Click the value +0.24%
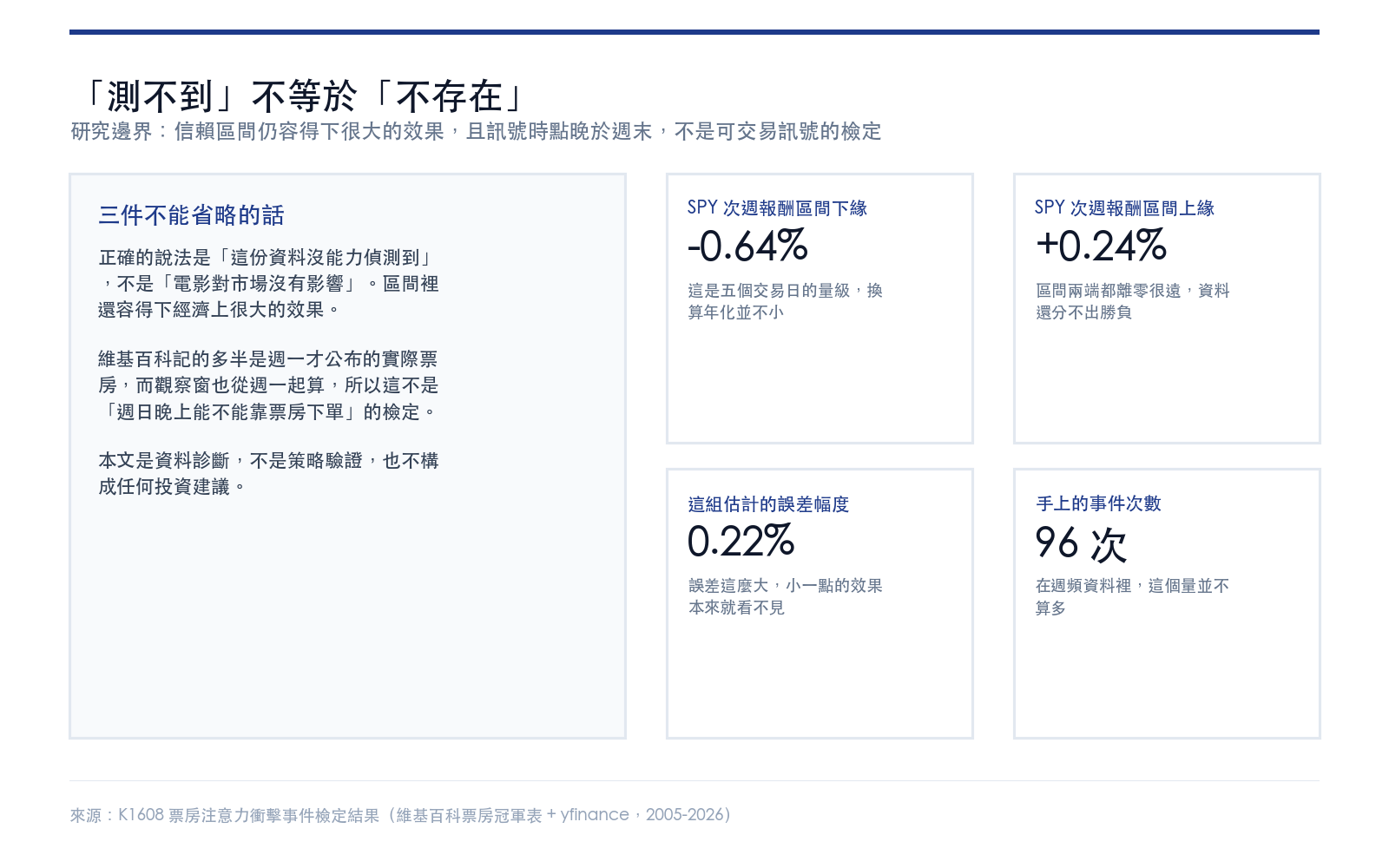The height and width of the screenshot is (868, 1389). [x=1101, y=246]
